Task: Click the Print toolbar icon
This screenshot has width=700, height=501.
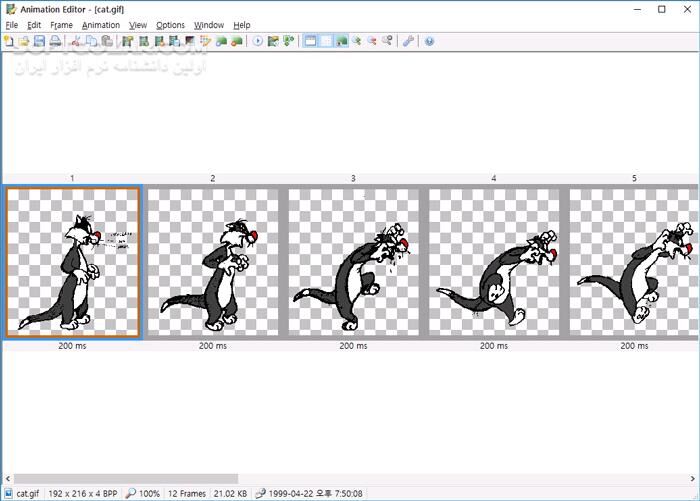Action: 55,41
